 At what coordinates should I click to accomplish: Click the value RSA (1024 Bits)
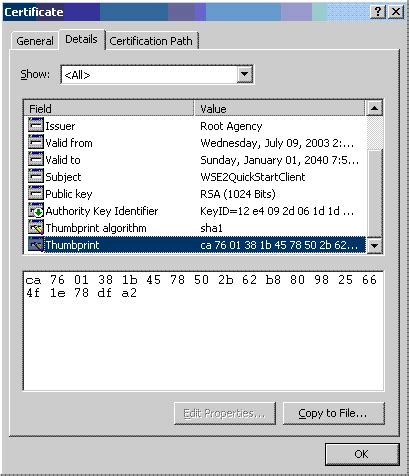coord(238,194)
